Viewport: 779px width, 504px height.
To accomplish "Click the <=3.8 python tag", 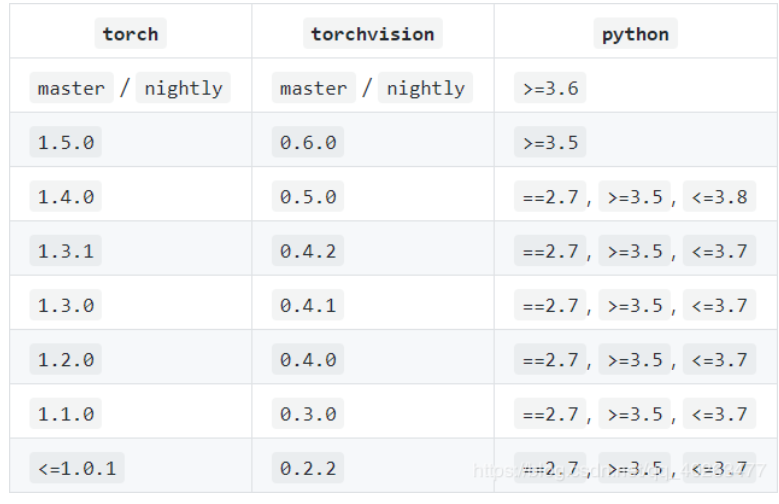I will coord(719,196).
